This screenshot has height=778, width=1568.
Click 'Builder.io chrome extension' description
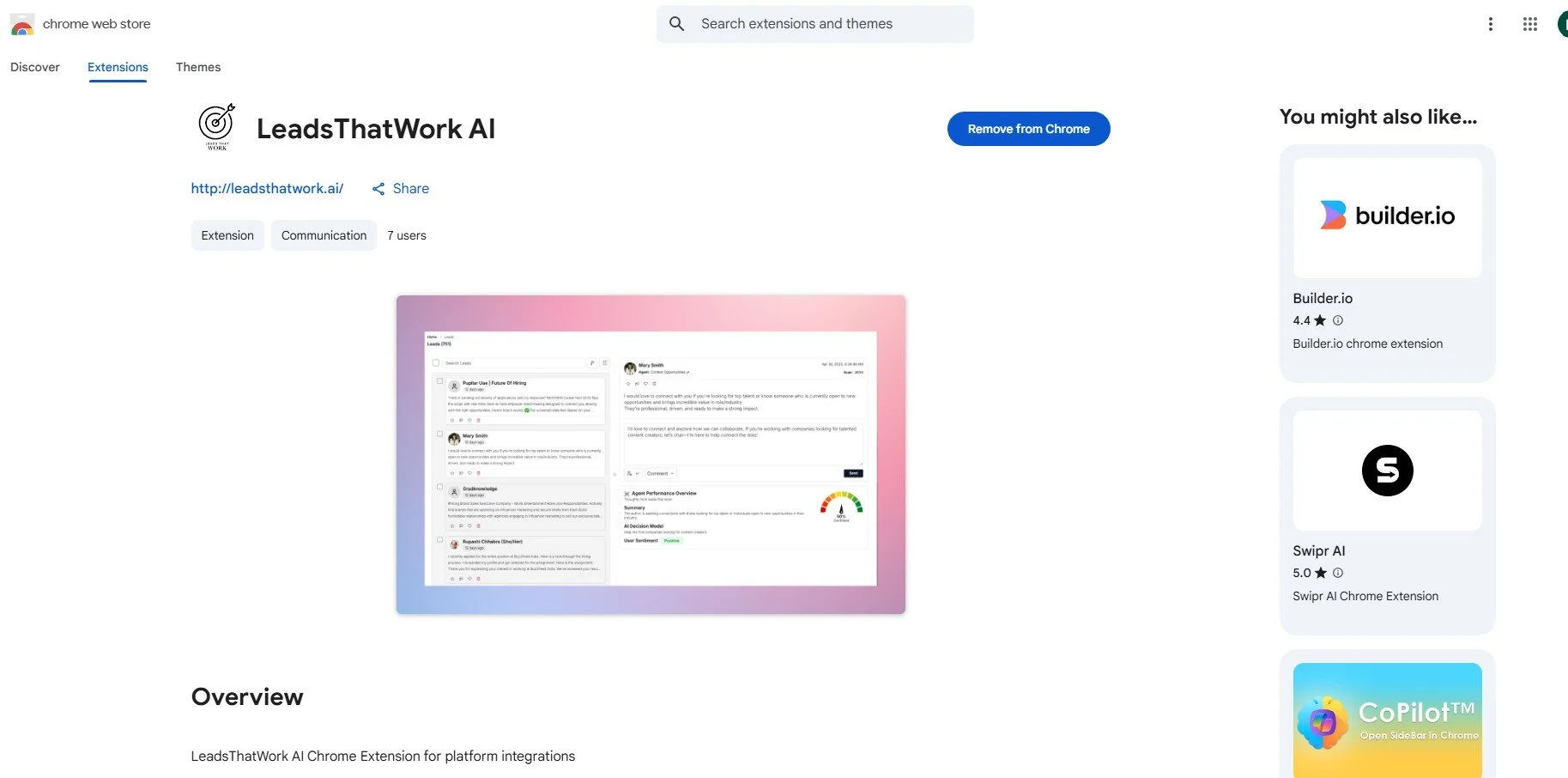tap(1367, 343)
